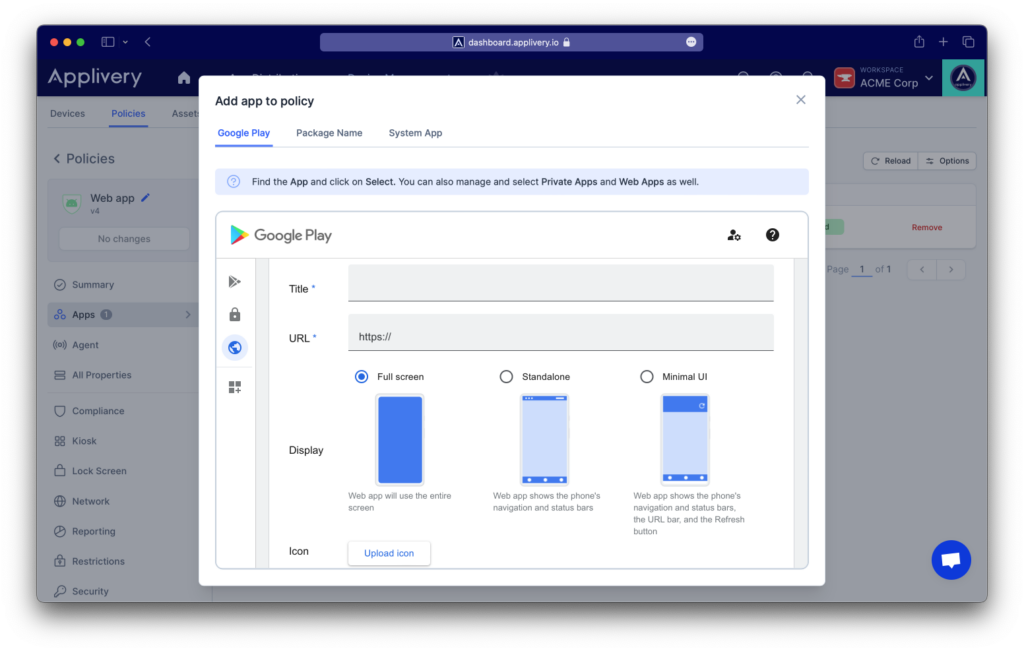Click the Full screen phone preview

[400, 439]
